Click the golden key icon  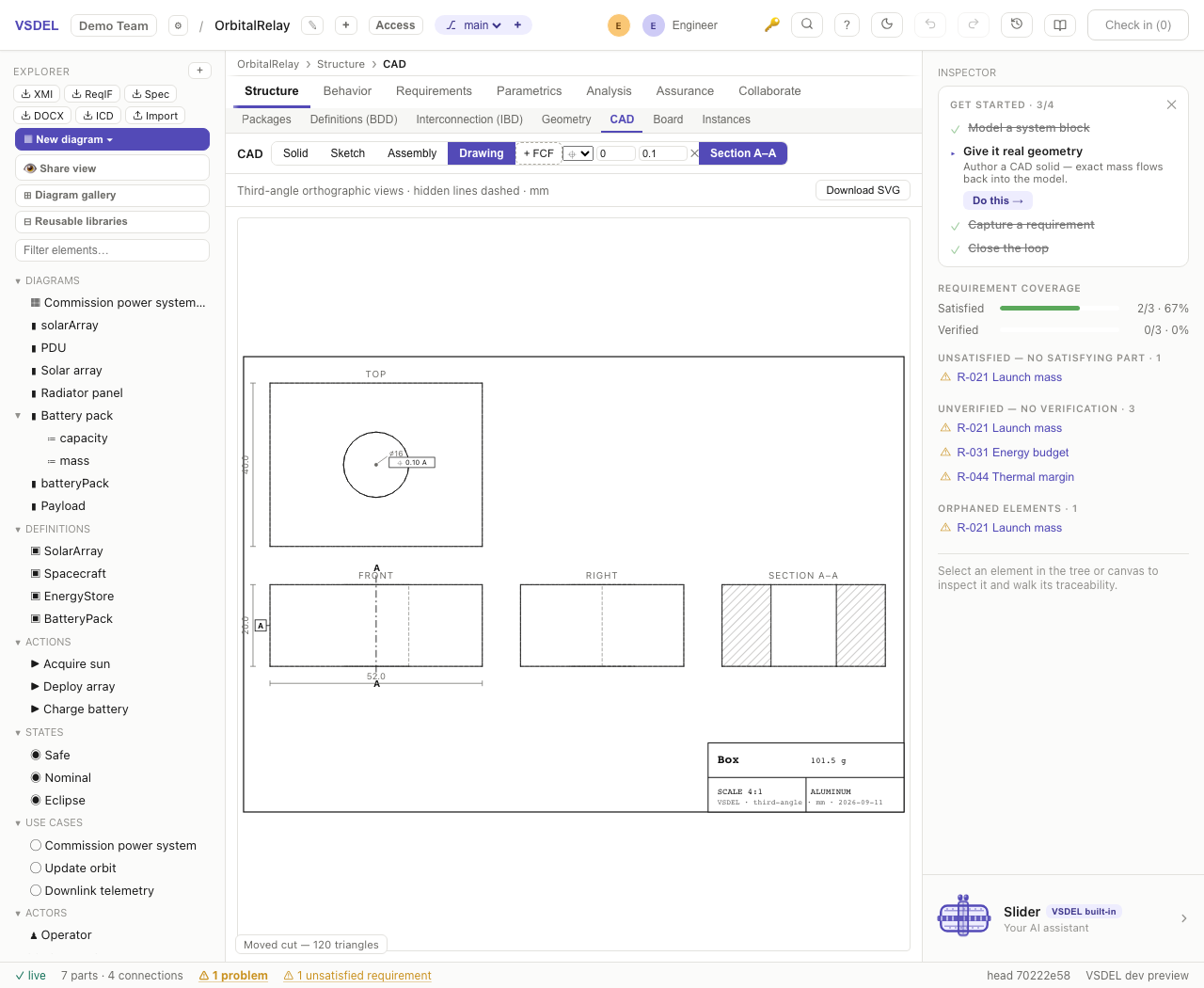coord(771,25)
